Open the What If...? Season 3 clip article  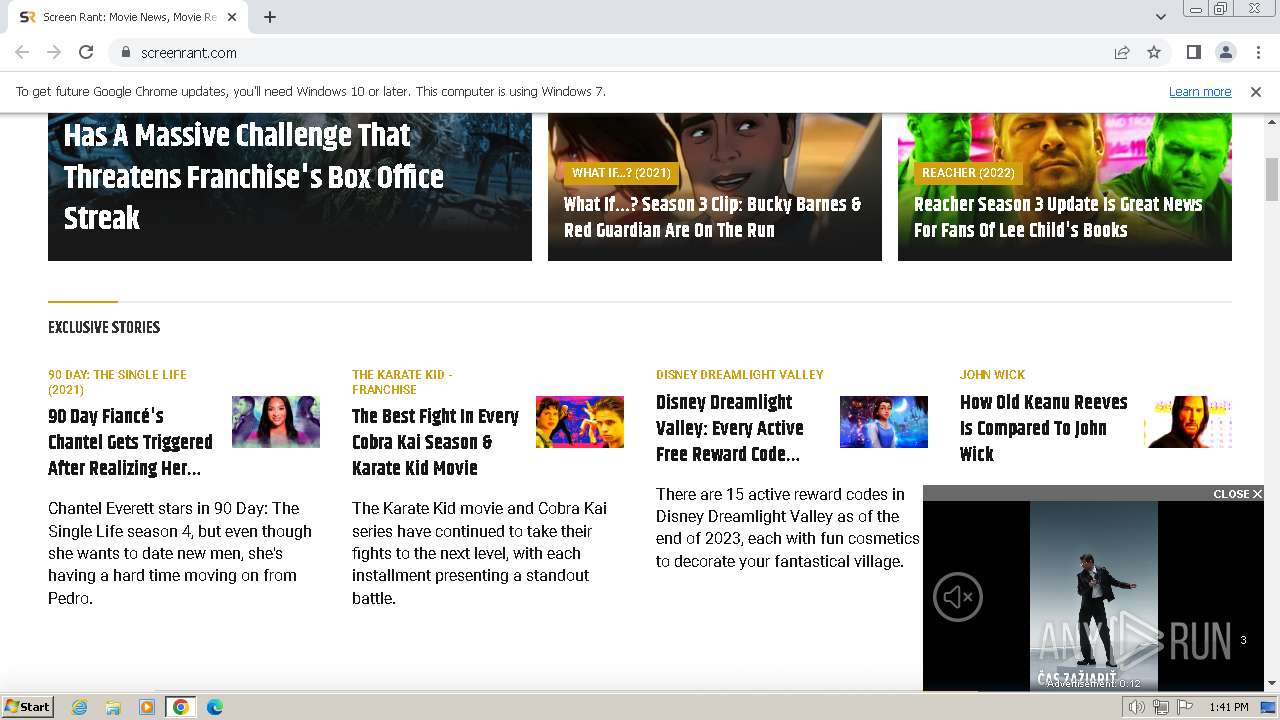[712, 217]
